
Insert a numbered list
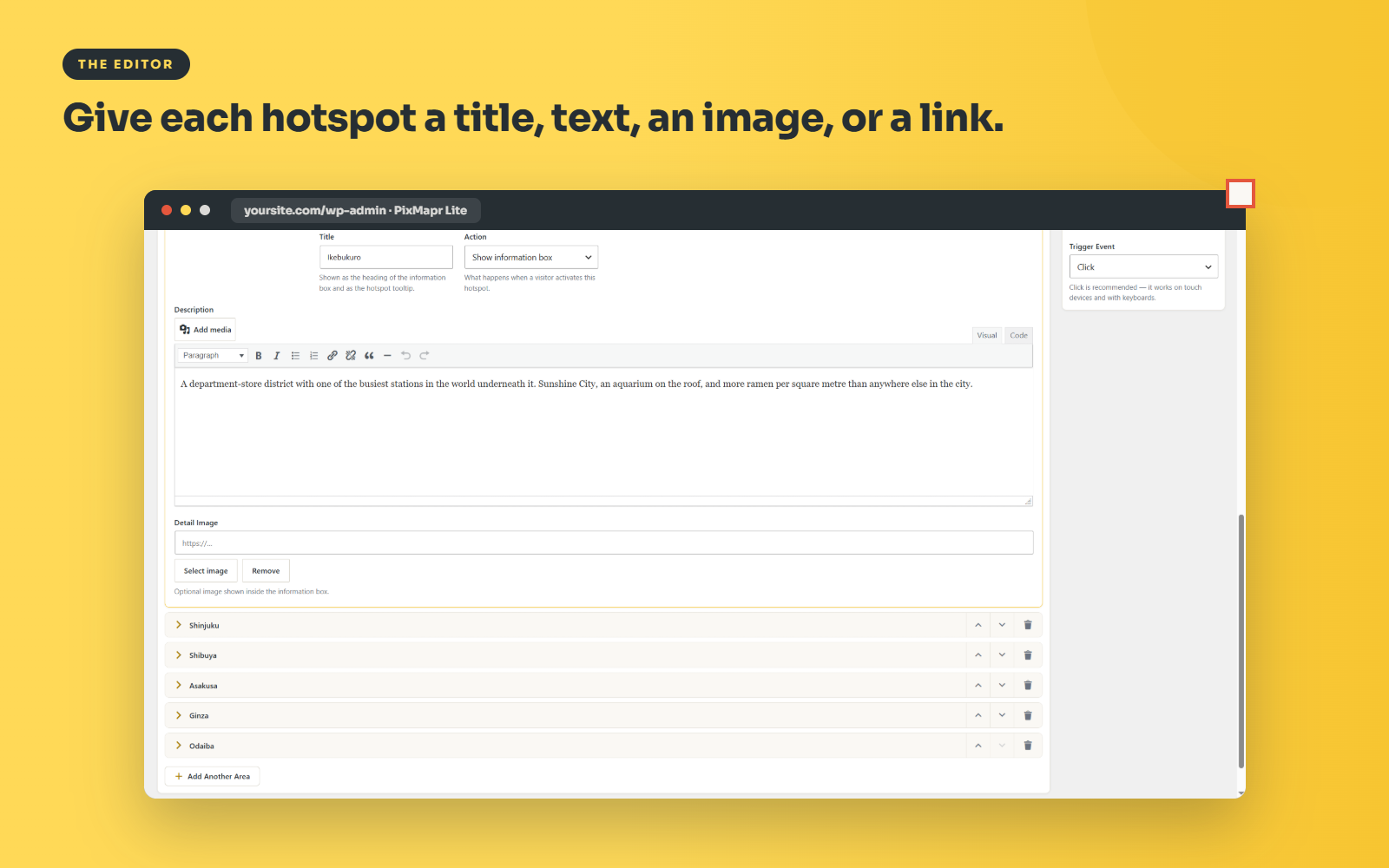pyautogui.click(x=313, y=356)
